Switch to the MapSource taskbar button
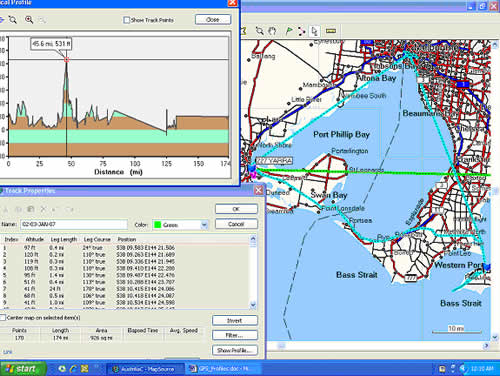 [x=145, y=369]
